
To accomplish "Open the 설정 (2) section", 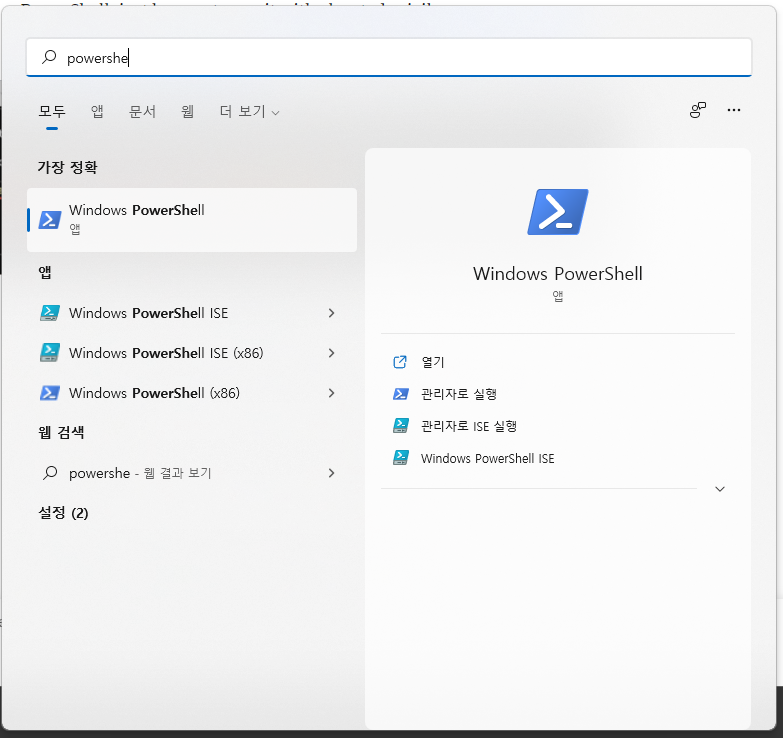I will tap(63, 513).
